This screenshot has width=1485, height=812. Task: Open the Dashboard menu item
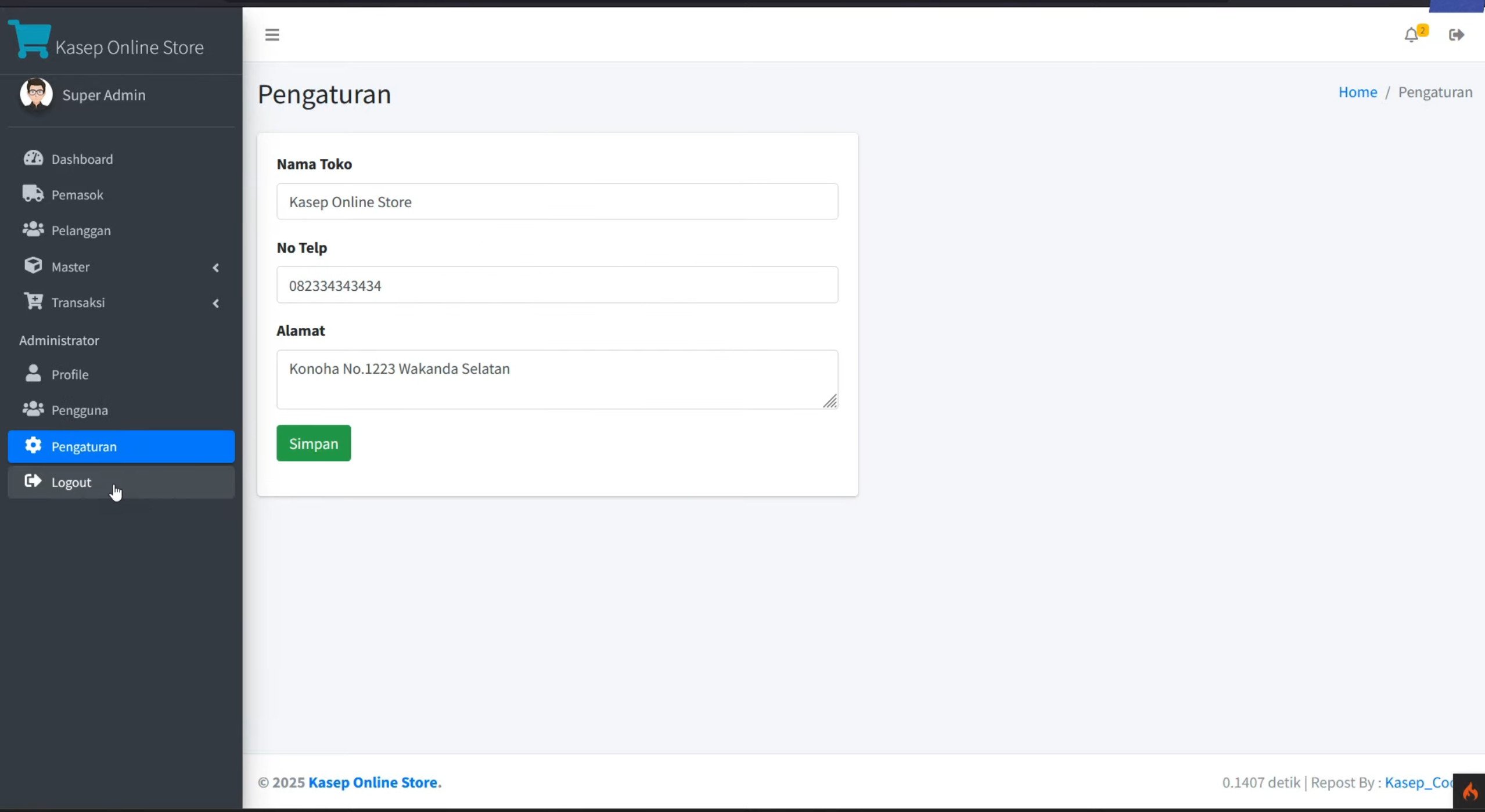(x=121, y=159)
